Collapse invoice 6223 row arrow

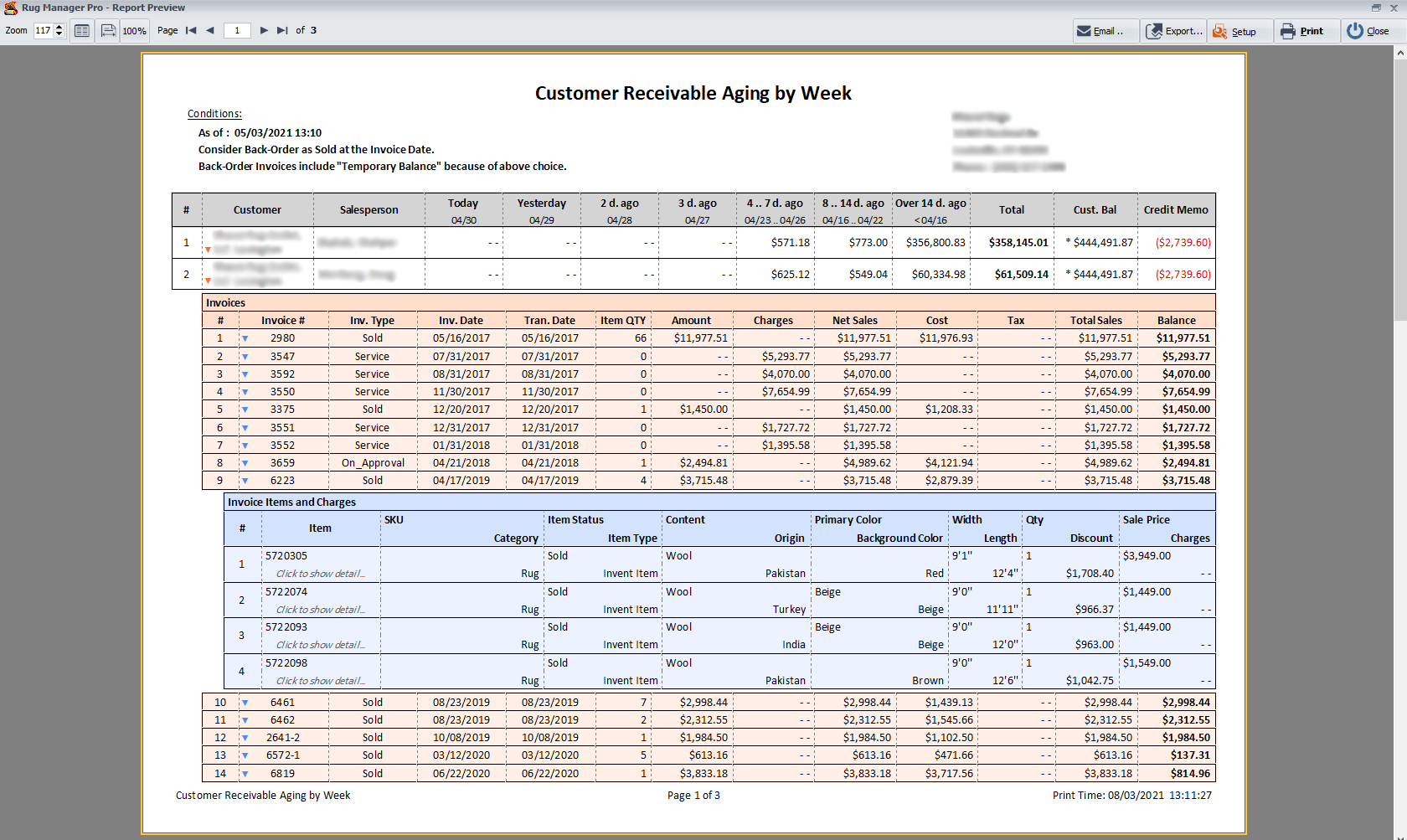pos(245,482)
